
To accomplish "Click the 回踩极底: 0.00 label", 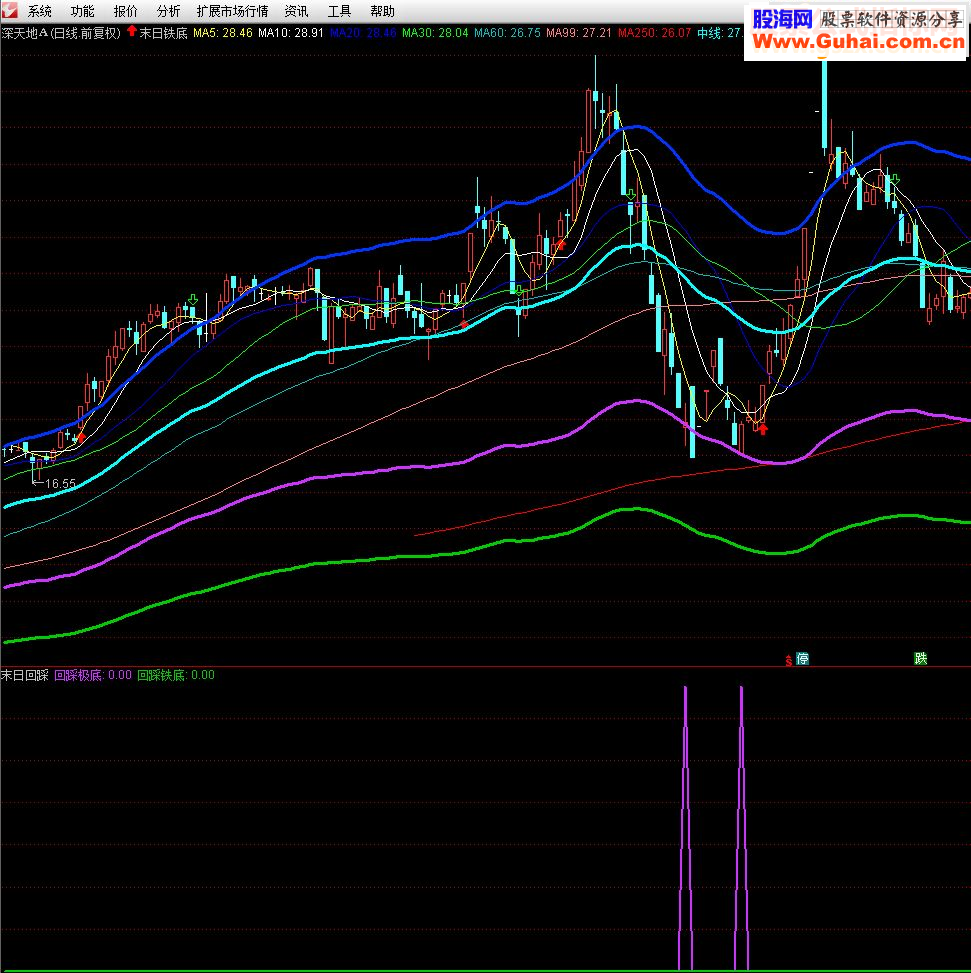I will (93, 675).
